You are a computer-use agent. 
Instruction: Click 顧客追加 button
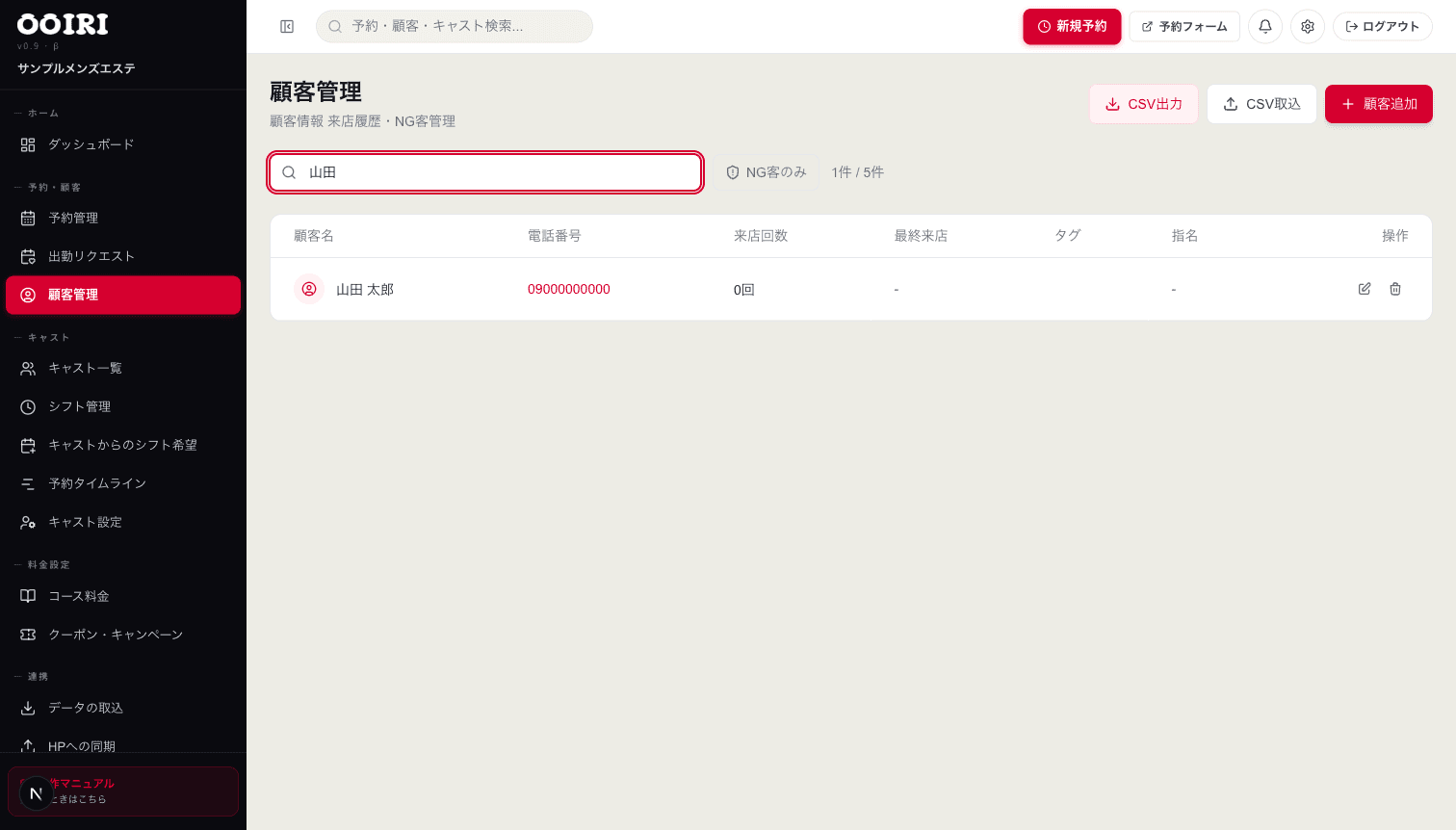click(1379, 104)
